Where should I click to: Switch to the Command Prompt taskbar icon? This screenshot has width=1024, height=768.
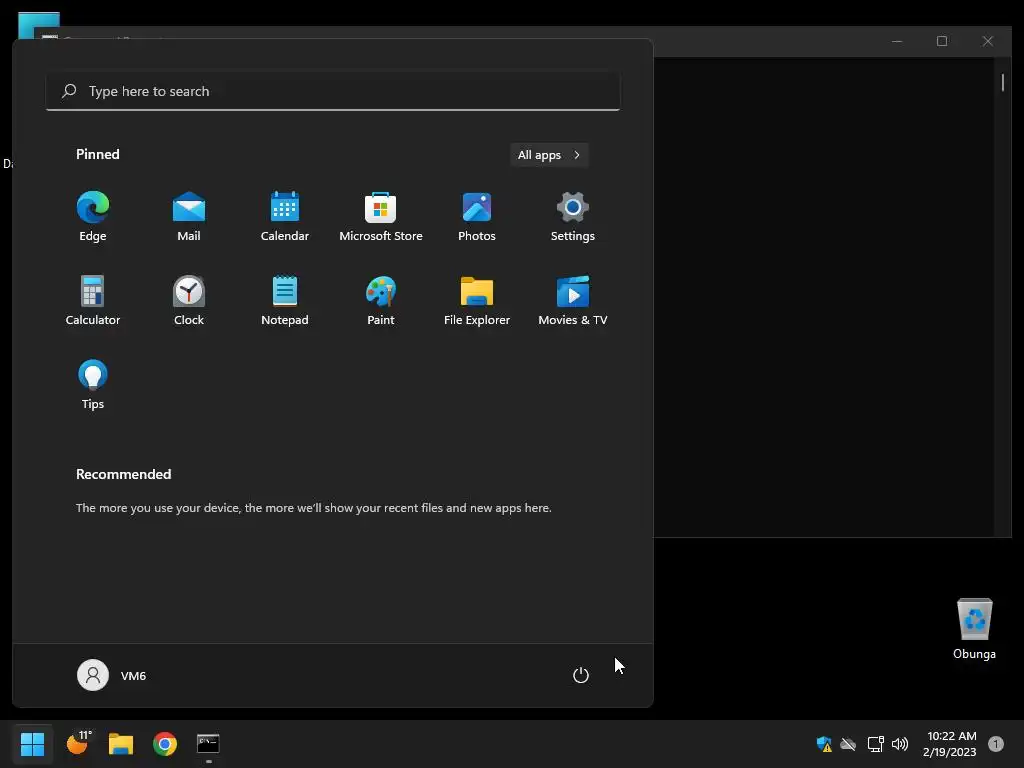(208, 744)
